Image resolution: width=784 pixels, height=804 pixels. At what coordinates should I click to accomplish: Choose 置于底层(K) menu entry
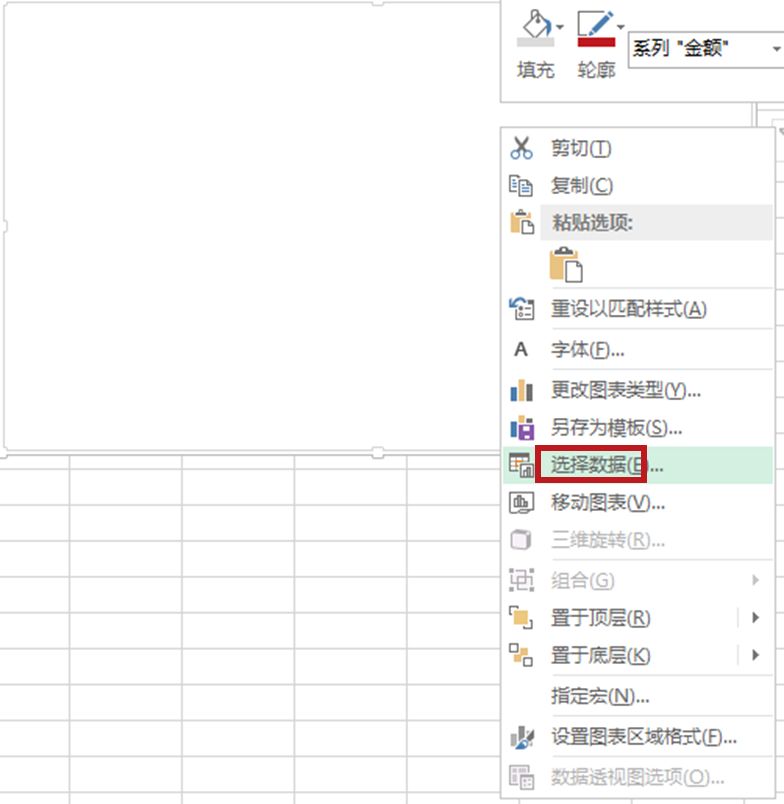[638, 655]
